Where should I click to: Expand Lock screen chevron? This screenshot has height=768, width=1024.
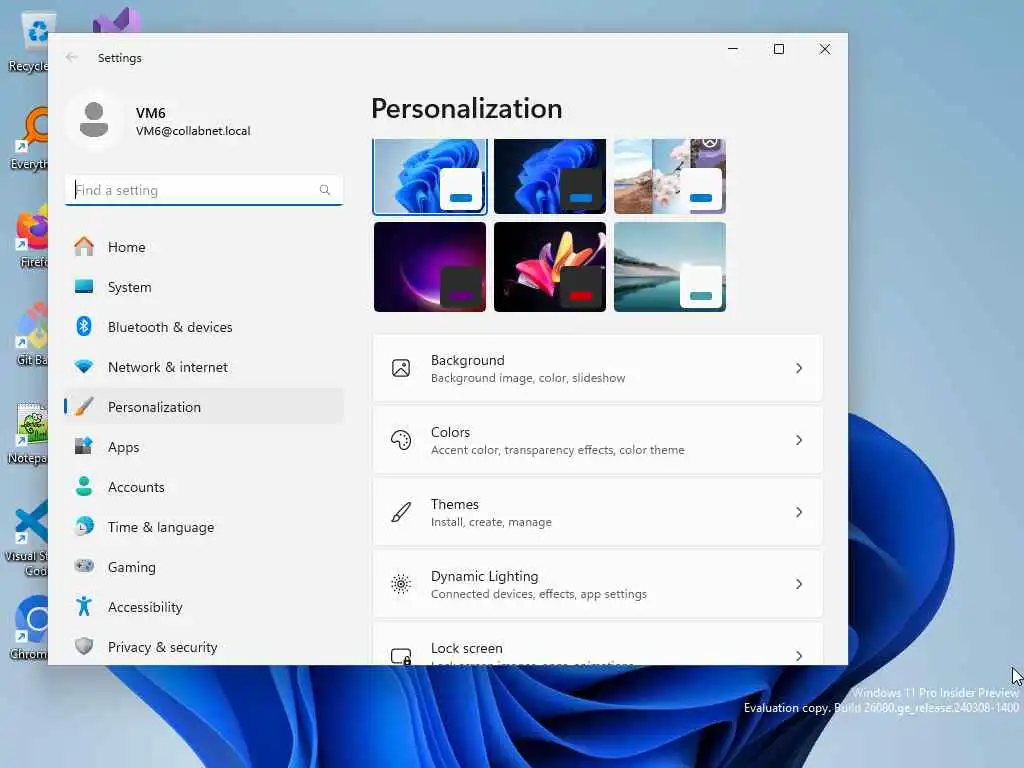tap(799, 656)
